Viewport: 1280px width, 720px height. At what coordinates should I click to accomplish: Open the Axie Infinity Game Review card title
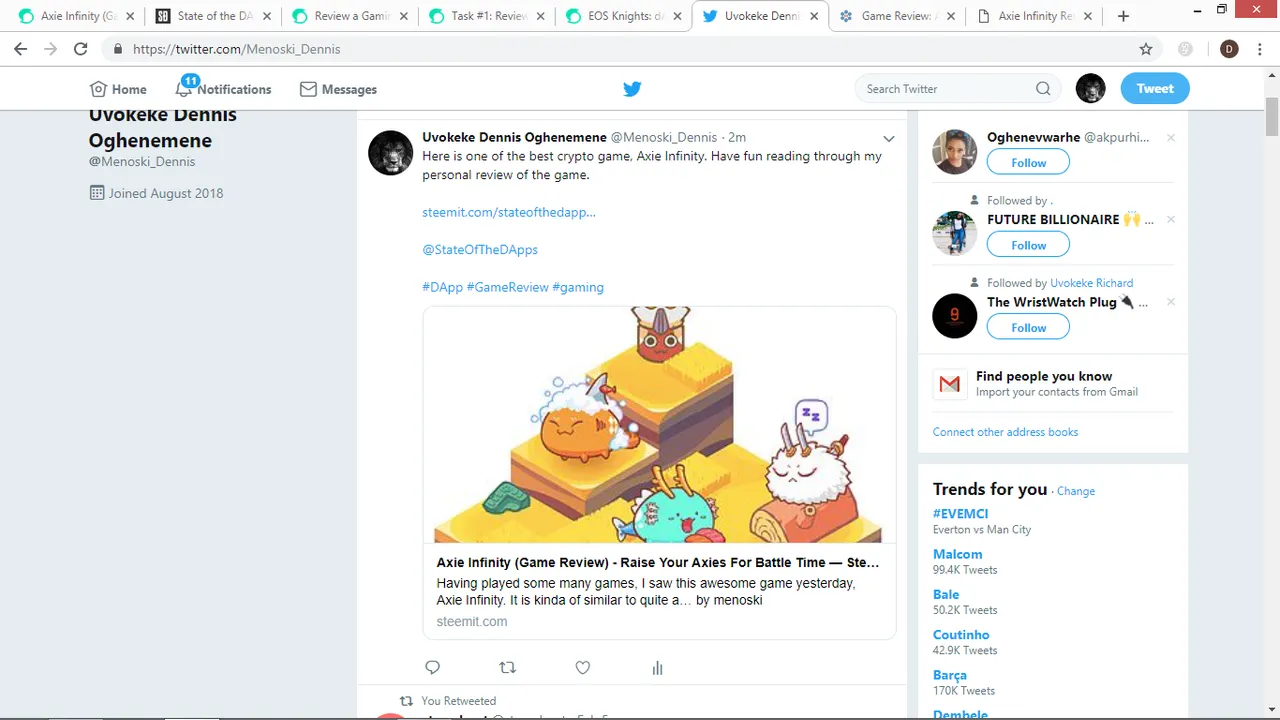coord(658,562)
